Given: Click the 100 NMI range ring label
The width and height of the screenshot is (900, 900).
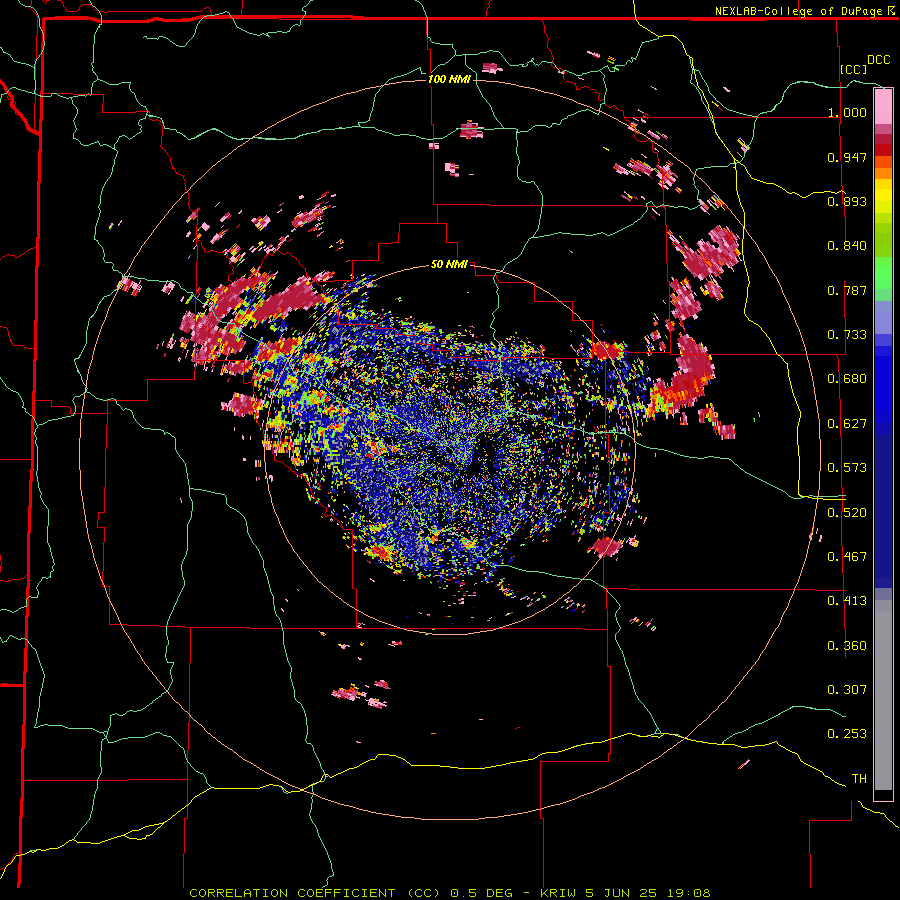Looking at the screenshot, I should tap(449, 79).
